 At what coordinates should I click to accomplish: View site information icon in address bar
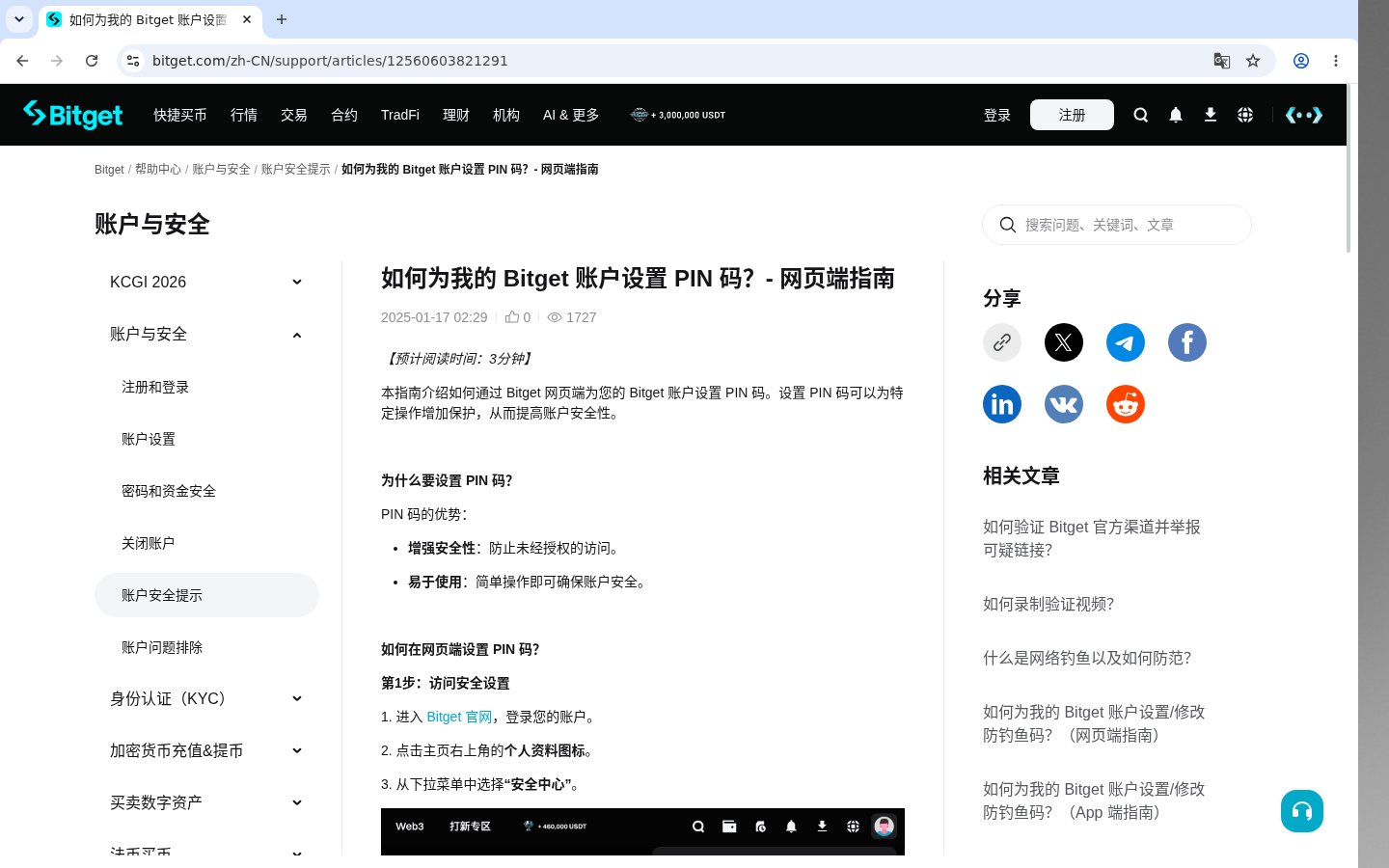click(x=133, y=61)
